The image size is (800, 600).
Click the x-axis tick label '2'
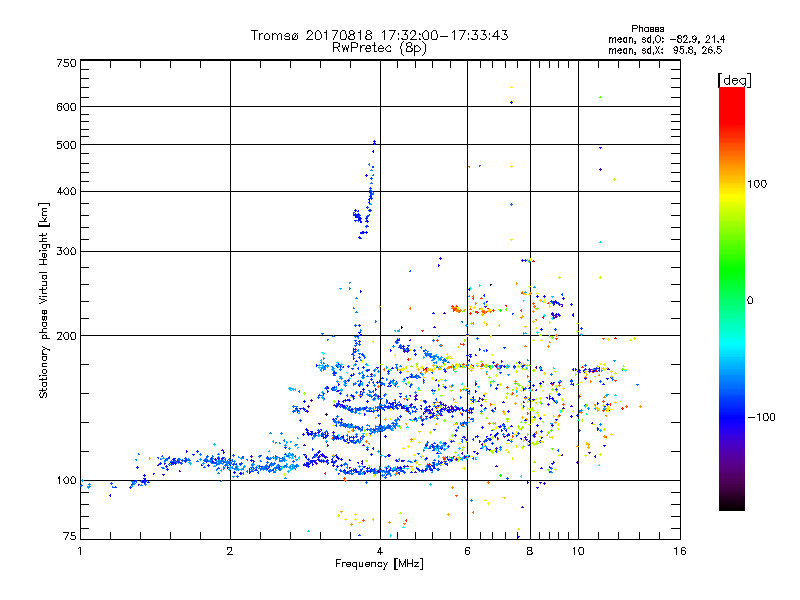click(230, 551)
